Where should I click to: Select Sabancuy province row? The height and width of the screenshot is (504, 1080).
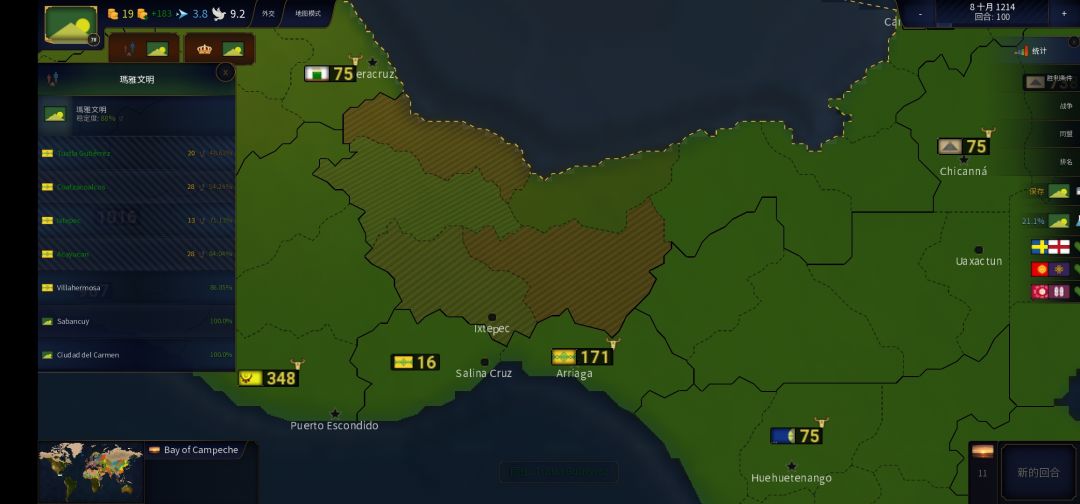(x=136, y=322)
